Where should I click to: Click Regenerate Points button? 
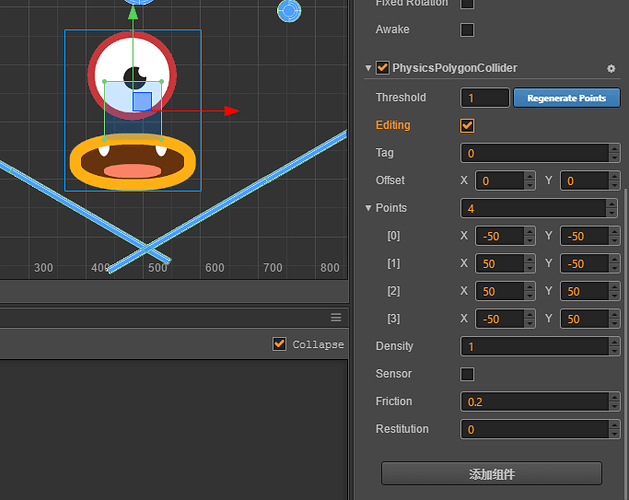[567, 98]
